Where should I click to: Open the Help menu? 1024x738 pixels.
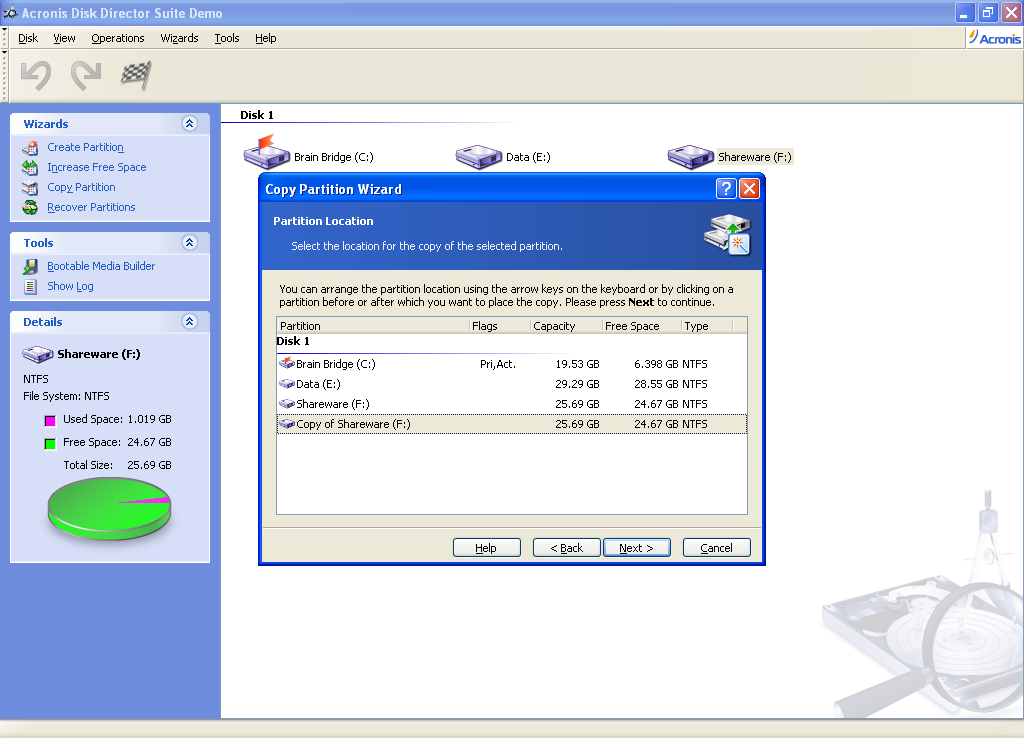click(266, 38)
